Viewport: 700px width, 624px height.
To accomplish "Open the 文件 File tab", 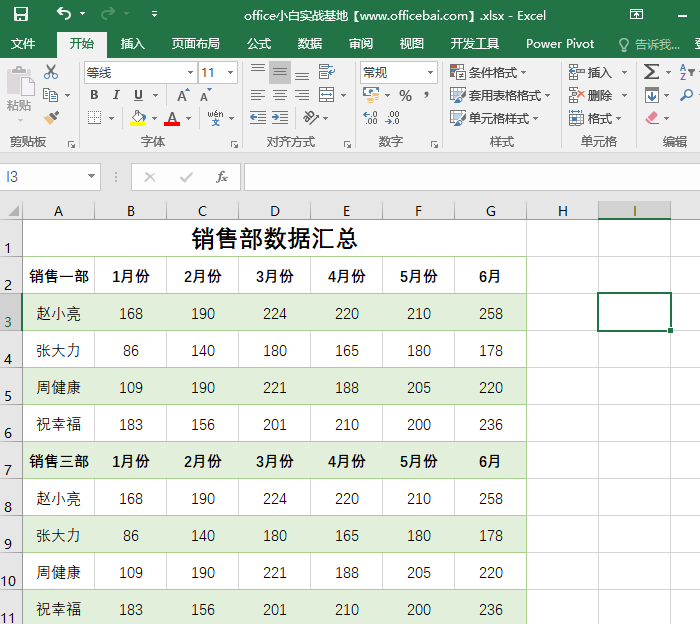I will (23, 44).
